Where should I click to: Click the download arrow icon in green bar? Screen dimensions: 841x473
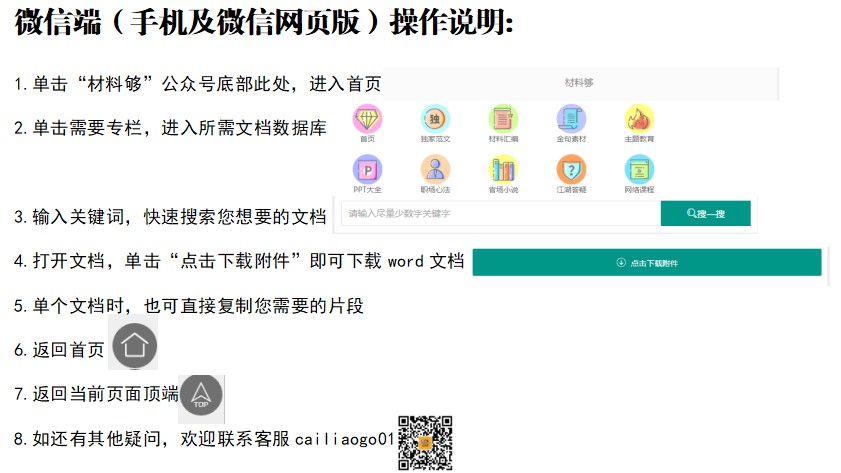[621, 262]
